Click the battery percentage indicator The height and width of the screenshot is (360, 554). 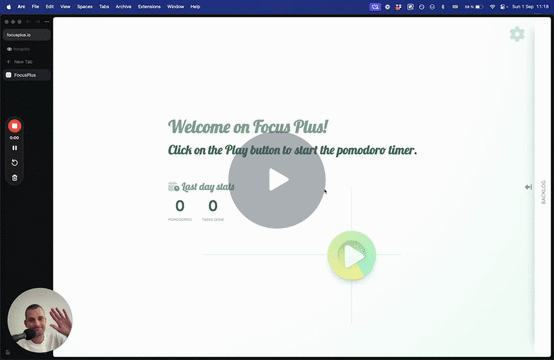coord(473,7)
